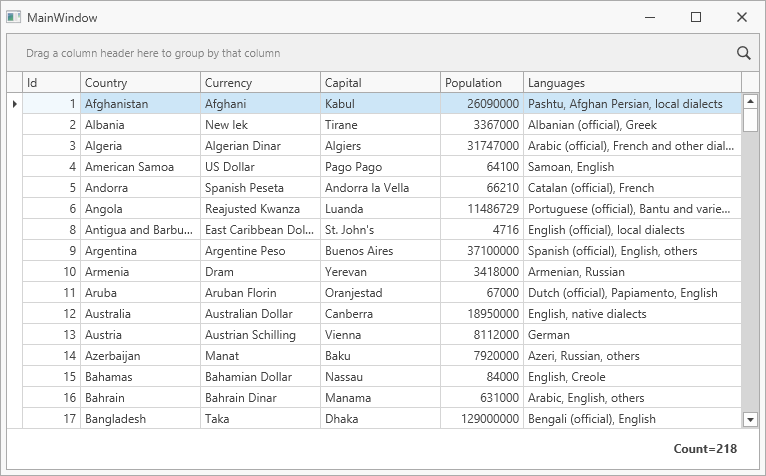Click the scrollbar up arrow
Viewport: 766px width, 476px height.
pos(750,102)
